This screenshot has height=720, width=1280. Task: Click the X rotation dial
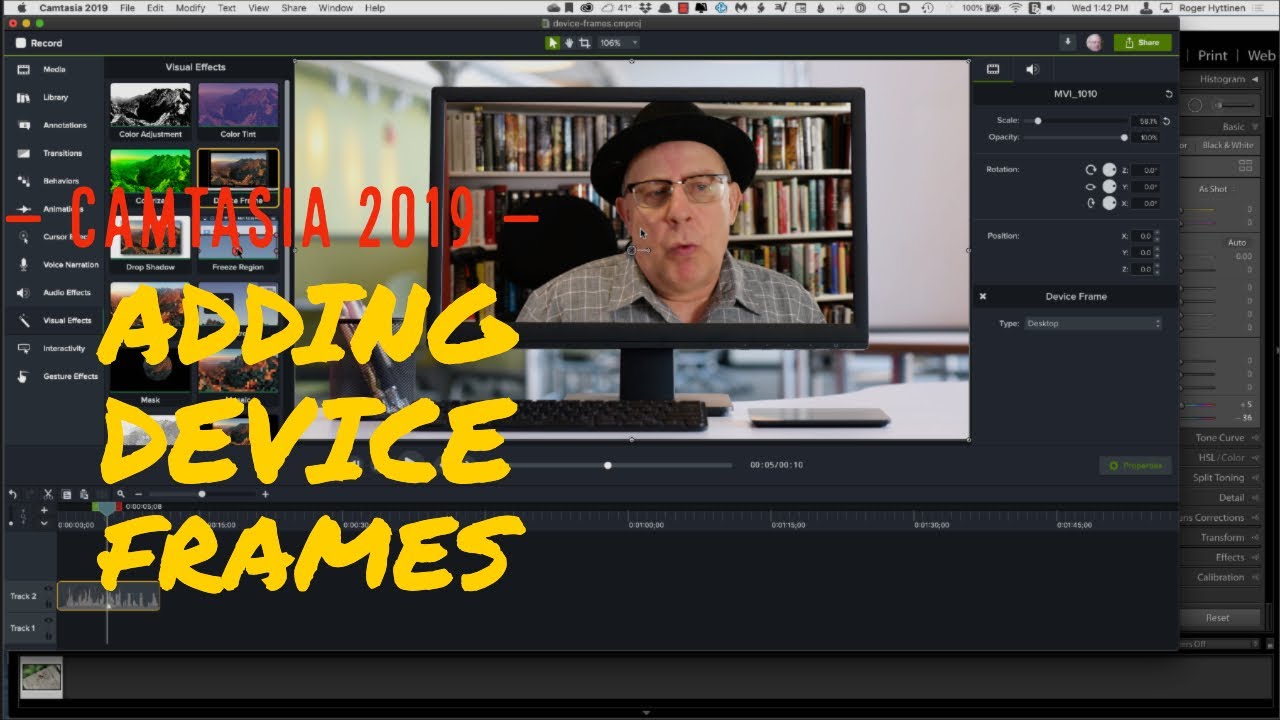[1109, 203]
